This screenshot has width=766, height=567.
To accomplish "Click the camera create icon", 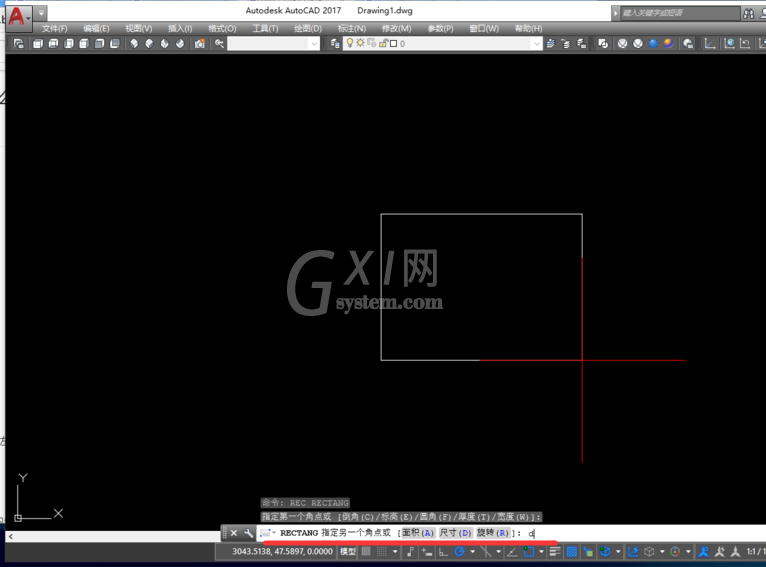I will (199, 44).
